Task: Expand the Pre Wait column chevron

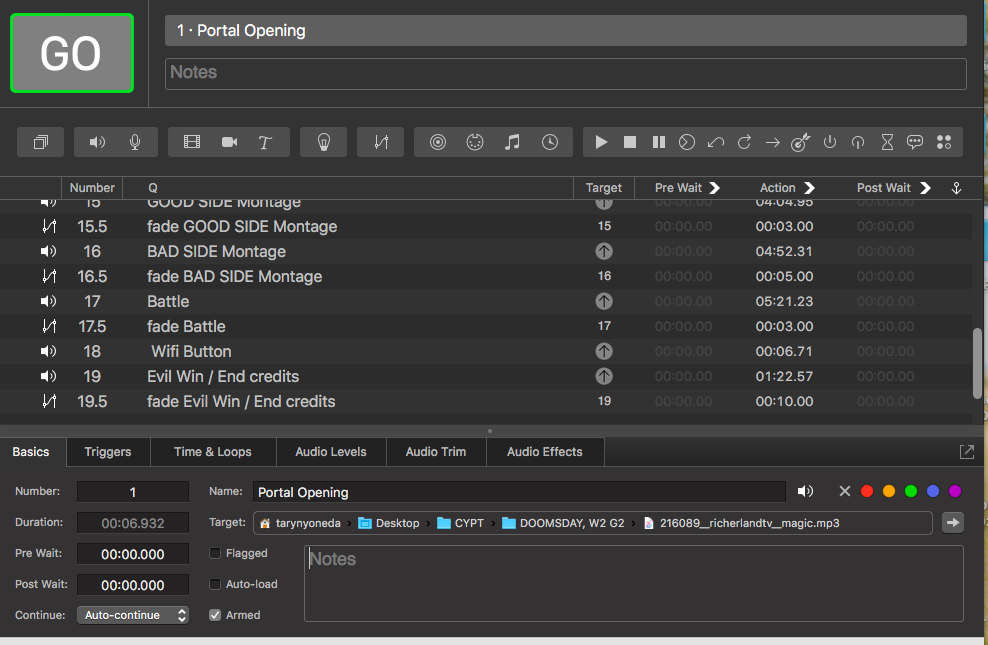Action: (715, 188)
